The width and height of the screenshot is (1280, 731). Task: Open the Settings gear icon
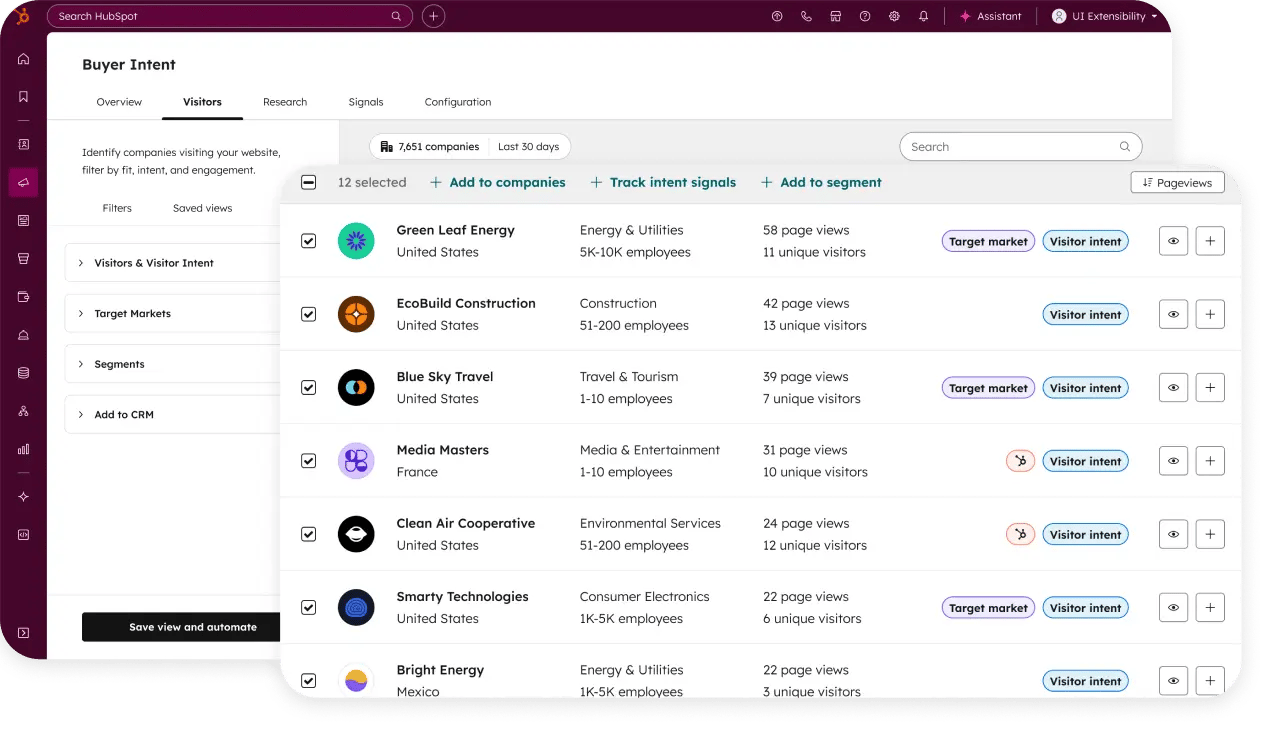tap(894, 16)
